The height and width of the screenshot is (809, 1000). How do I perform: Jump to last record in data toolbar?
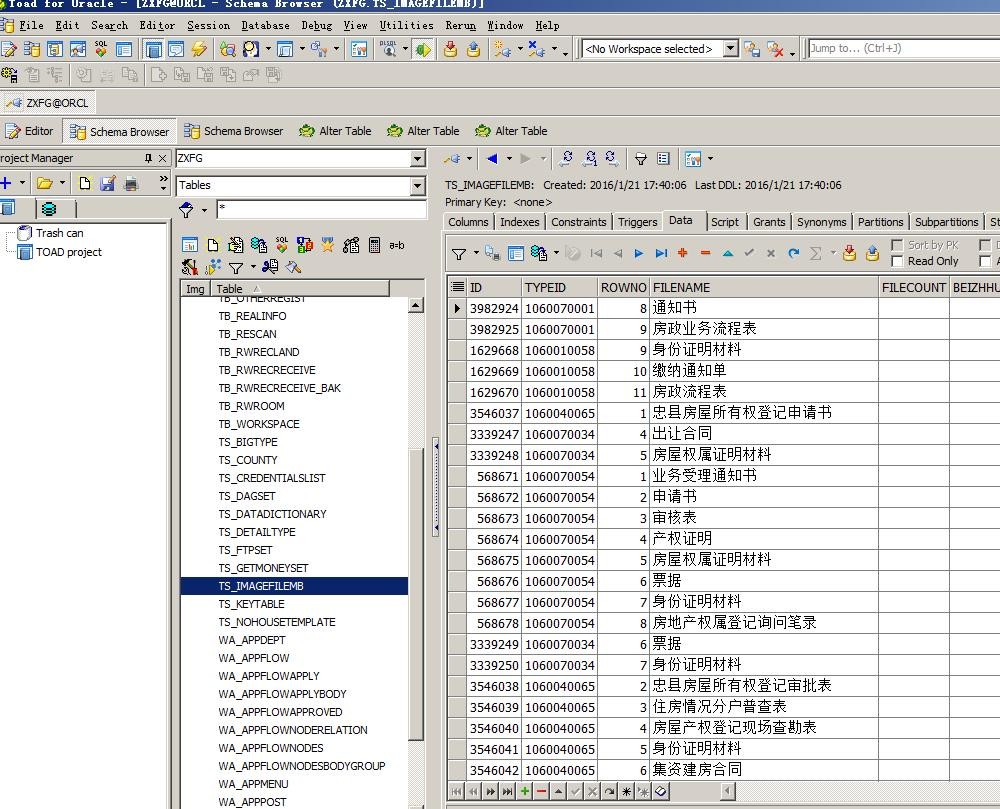tap(661, 254)
